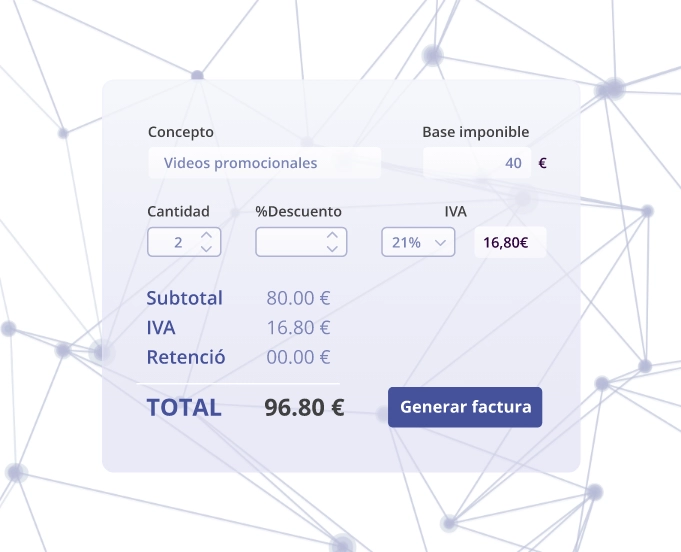Open the IVA 21% dropdown

(418, 242)
